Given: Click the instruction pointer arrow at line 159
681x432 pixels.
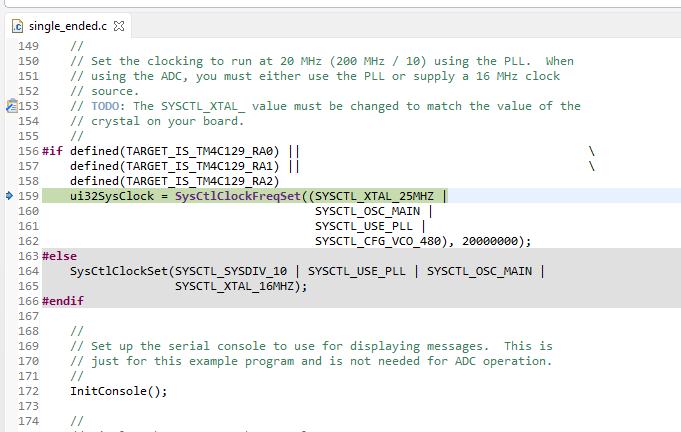Looking at the screenshot, I should (10, 196).
